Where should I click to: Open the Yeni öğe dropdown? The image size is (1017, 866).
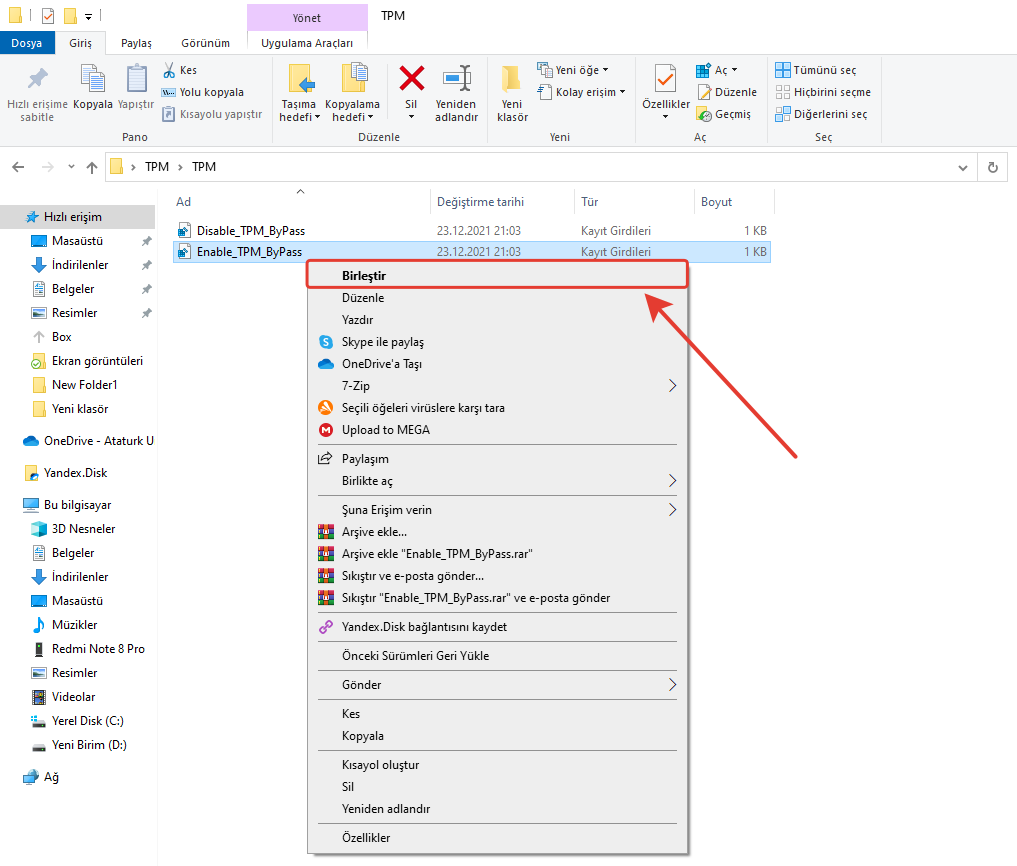pos(574,70)
